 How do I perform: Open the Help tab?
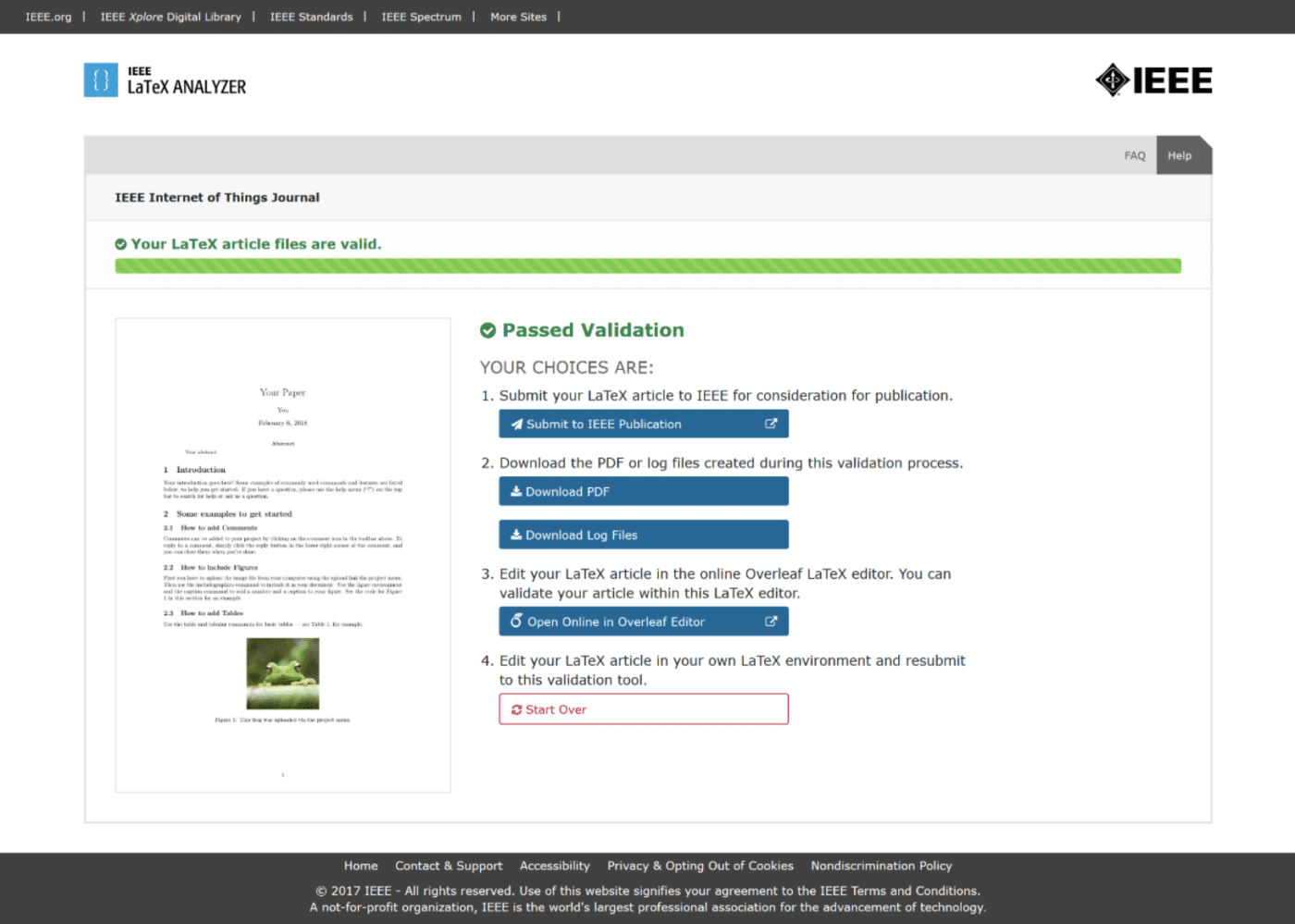(x=1179, y=155)
